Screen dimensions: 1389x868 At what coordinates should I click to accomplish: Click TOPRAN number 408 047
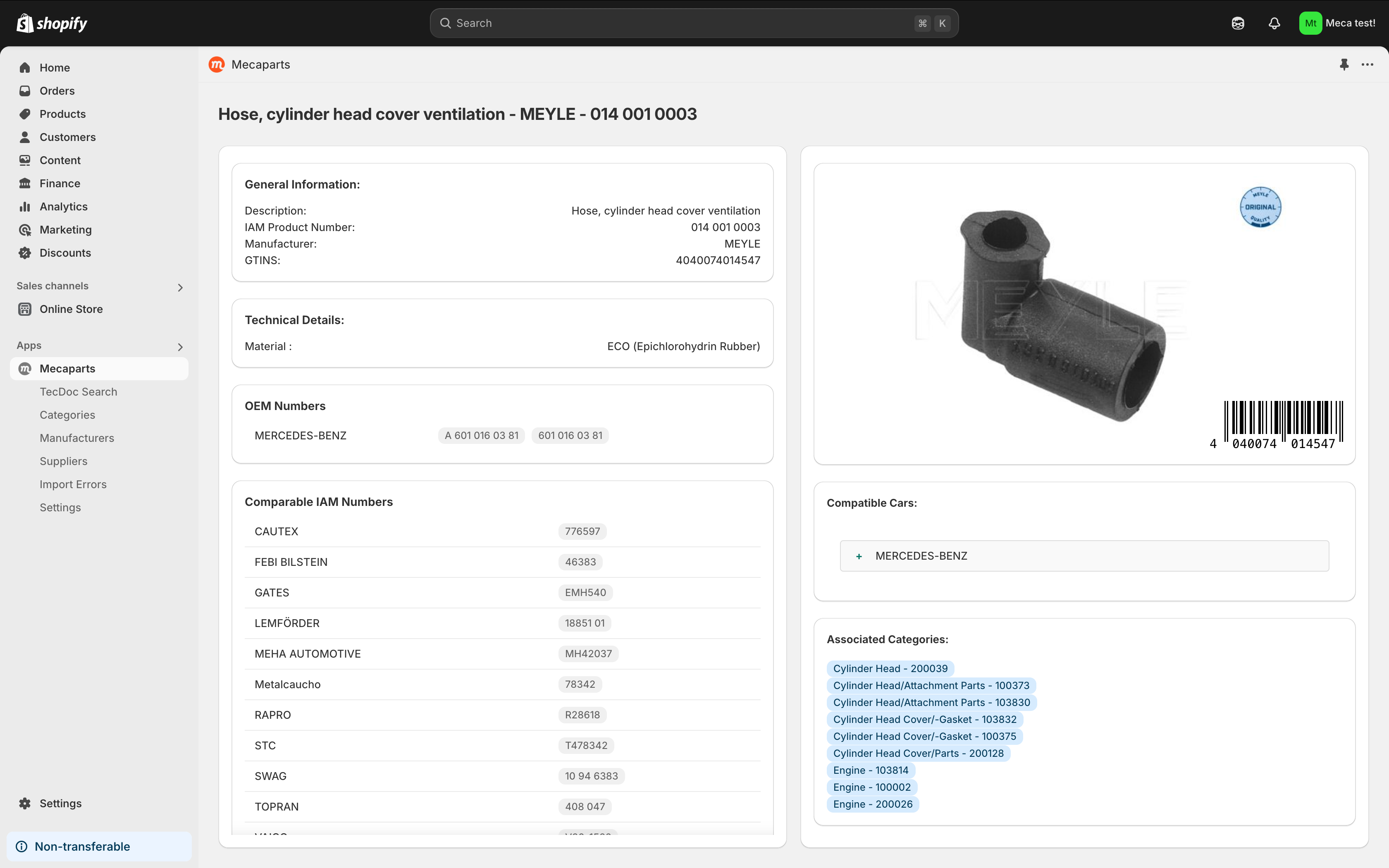coord(585,806)
